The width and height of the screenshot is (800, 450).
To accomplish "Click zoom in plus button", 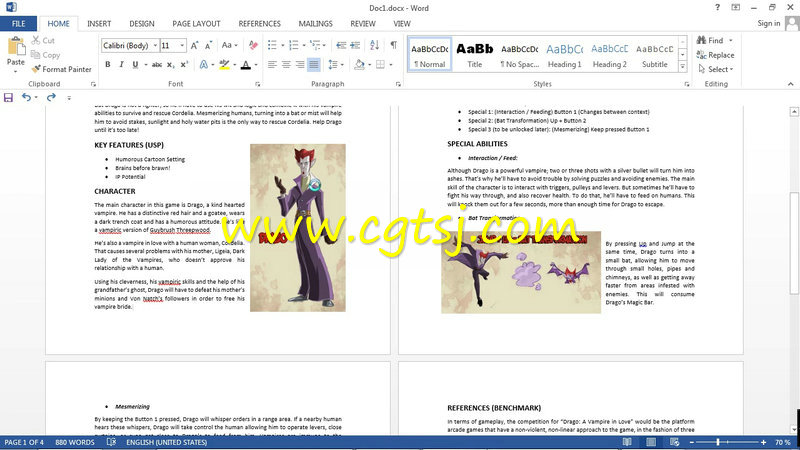I will 763,442.
